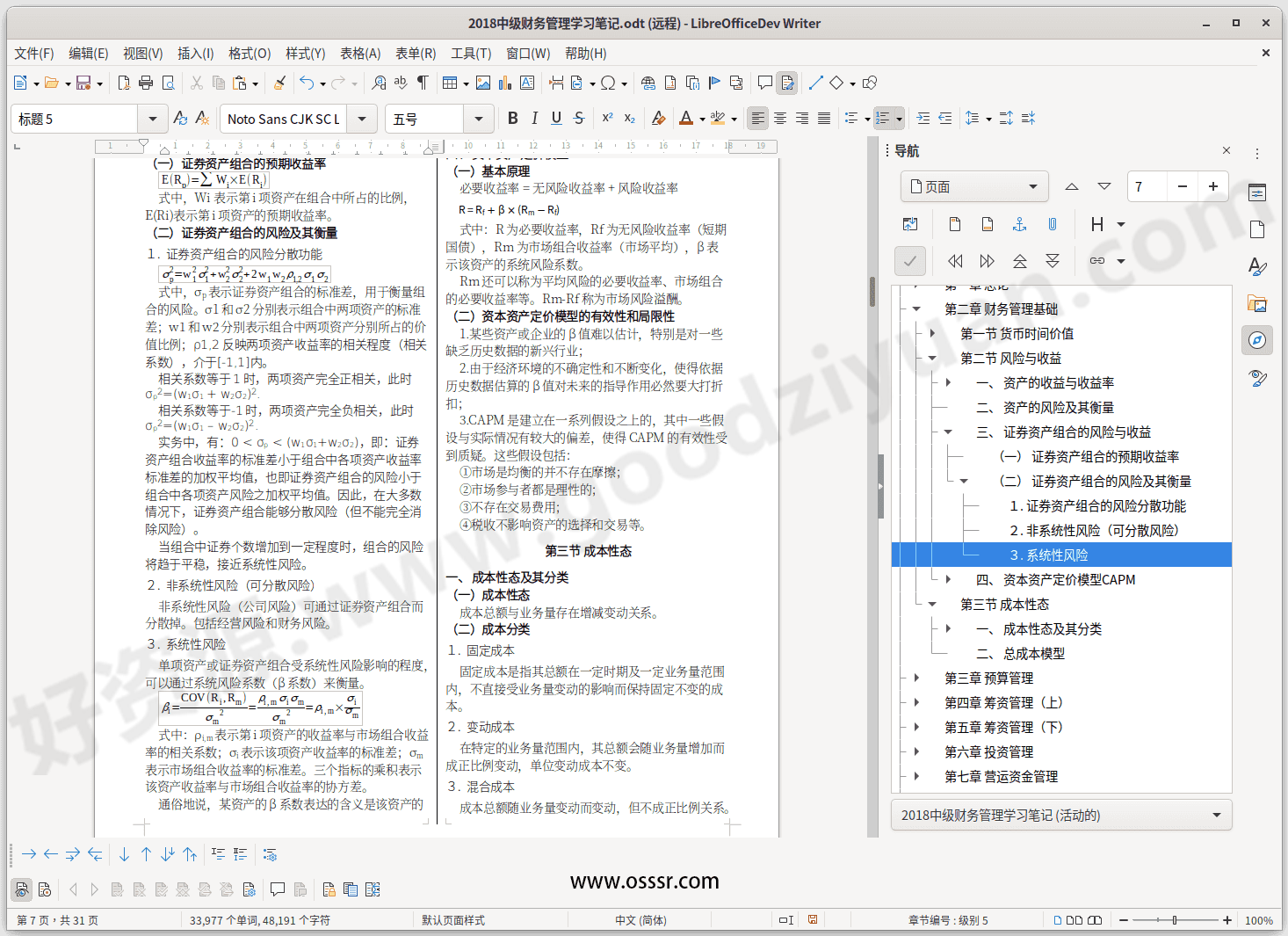The width and height of the screenshot is (1288, 936).
Task: Toggle italic formatting
Action: (x=534, y=118)
